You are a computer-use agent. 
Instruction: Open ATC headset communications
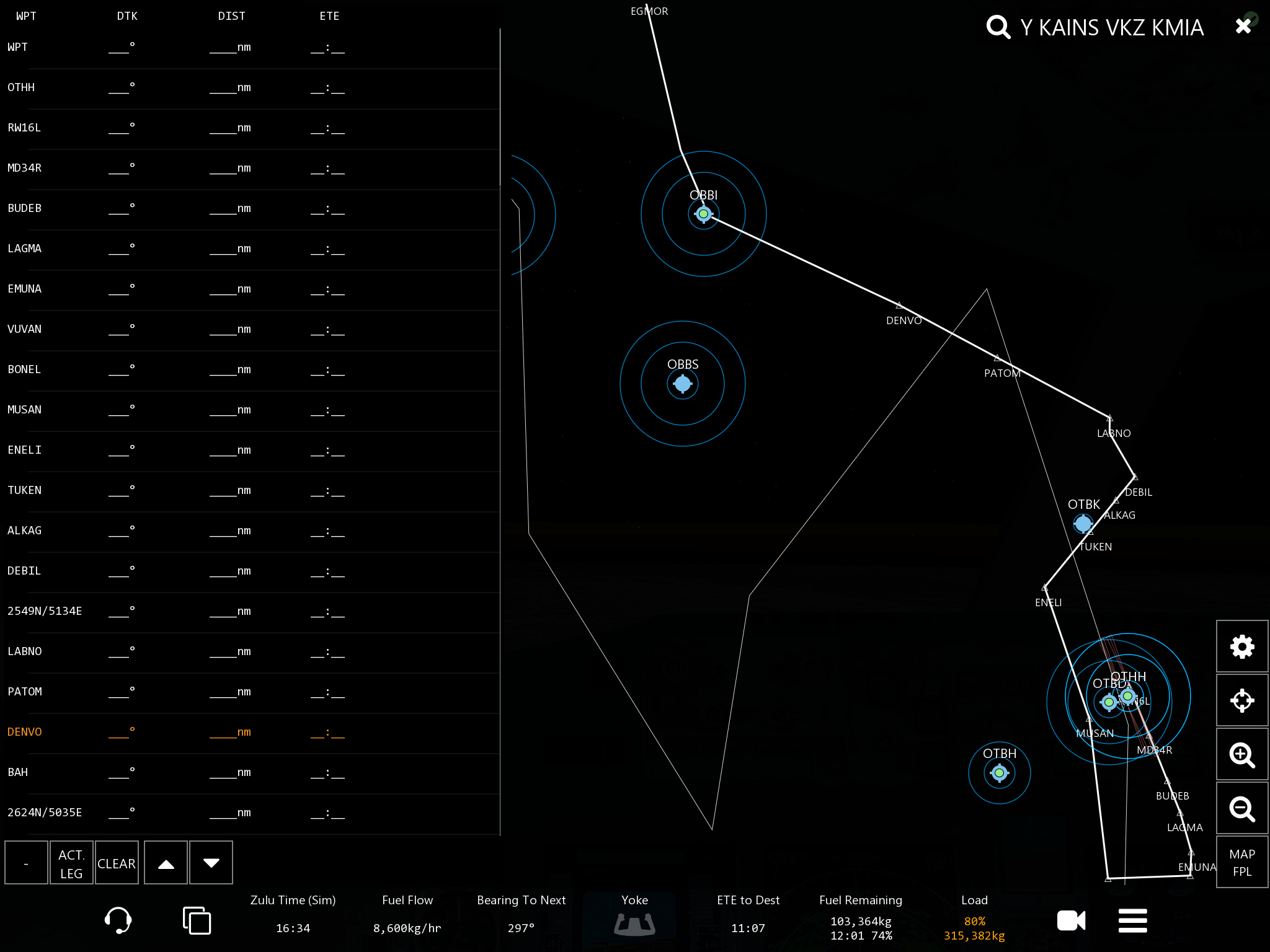click(x=118, y=920)
